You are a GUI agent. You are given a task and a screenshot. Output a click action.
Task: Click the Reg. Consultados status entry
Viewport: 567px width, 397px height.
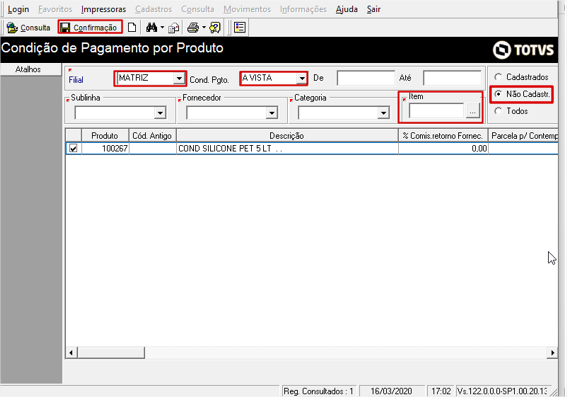pyautogui.click(x=318, y=391)
